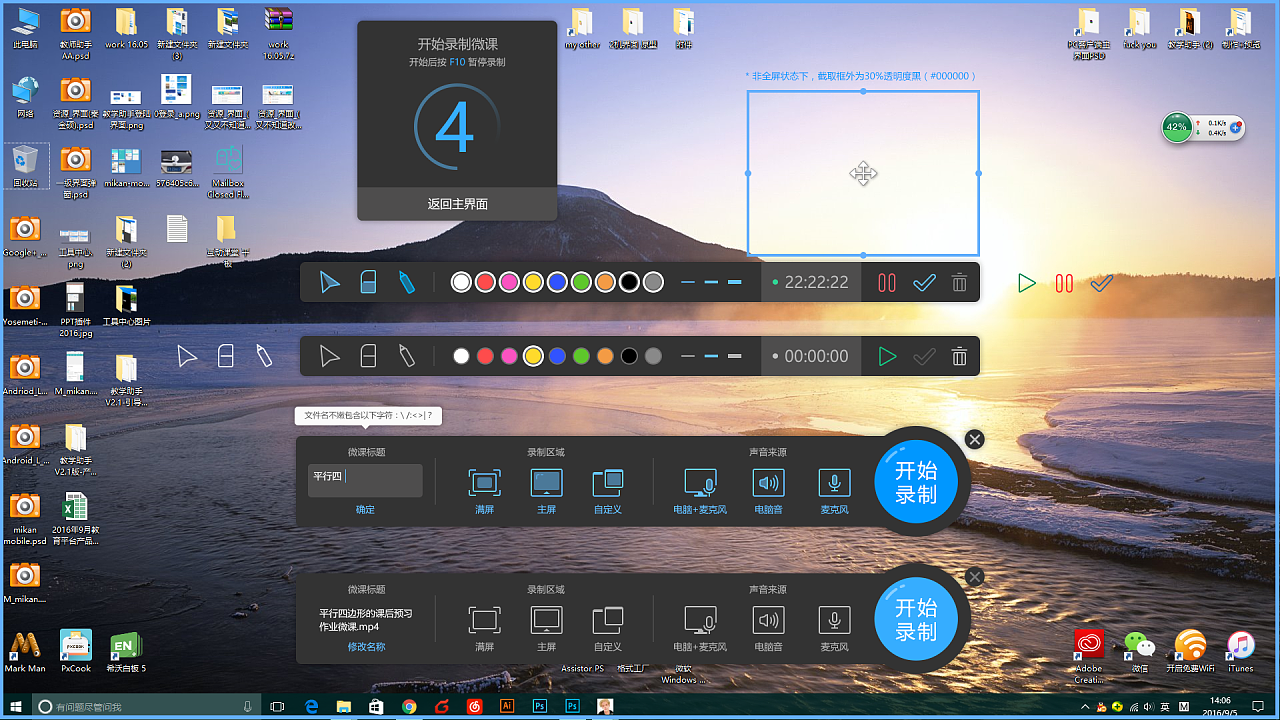Viewport: 1280px width, 720px height.
Task: Open the Windows Start menu
Action: click(x=16, y=706)
